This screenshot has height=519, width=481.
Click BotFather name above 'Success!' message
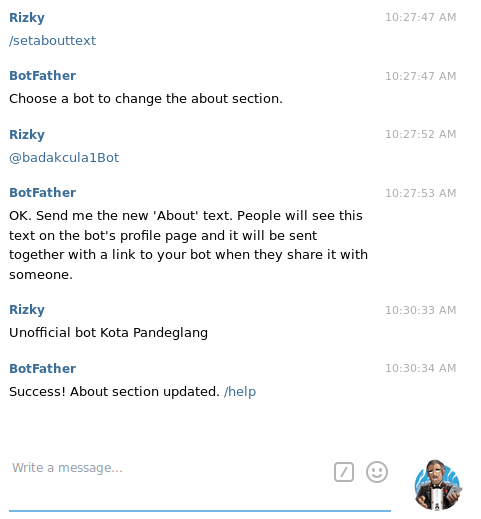(43, 369)
